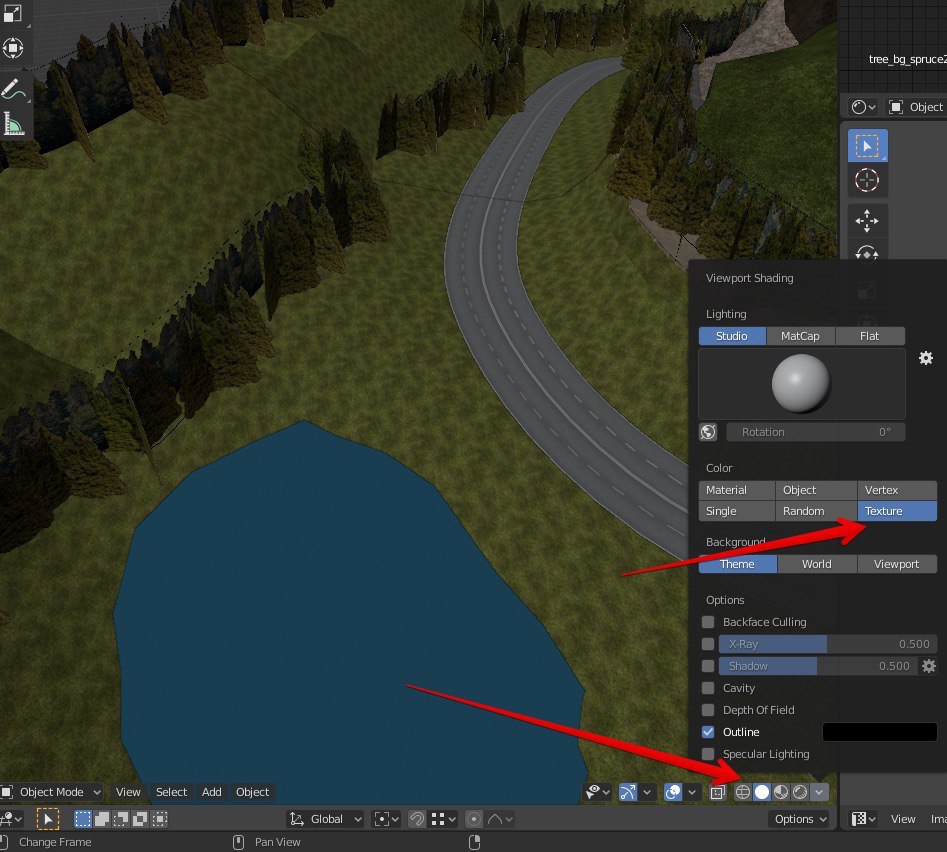Open the Object Mode dropdown
Viewport: 947px width, 852px height.
pyautogui.click(x=51, y=792)
